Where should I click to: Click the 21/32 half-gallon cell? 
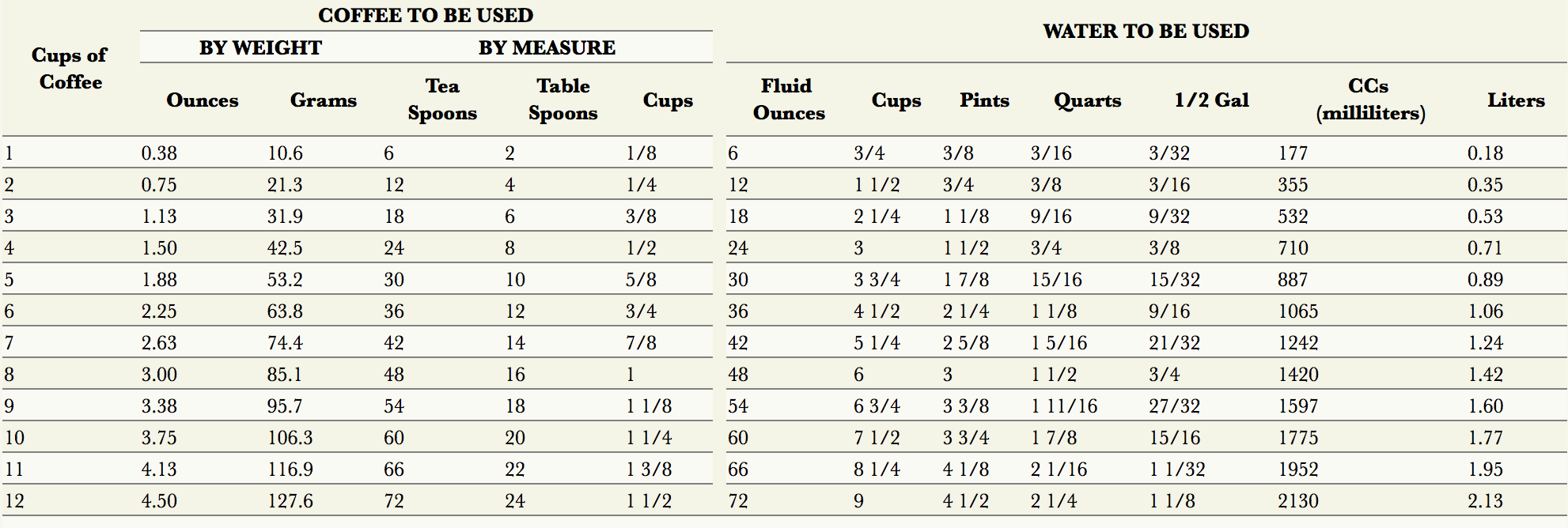[1174, 343]
